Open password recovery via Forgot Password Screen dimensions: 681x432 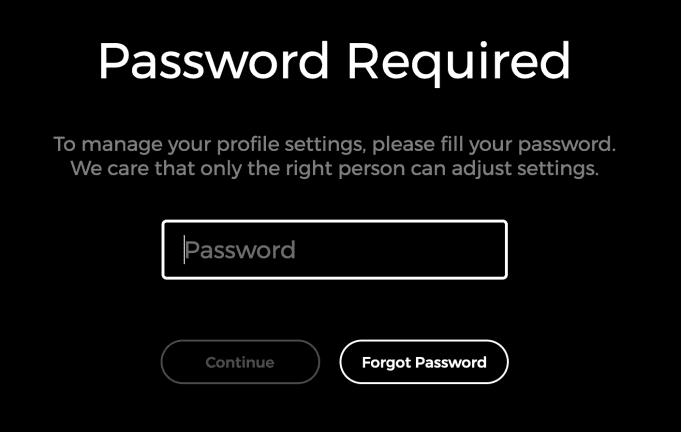click(x=424, y=362)
